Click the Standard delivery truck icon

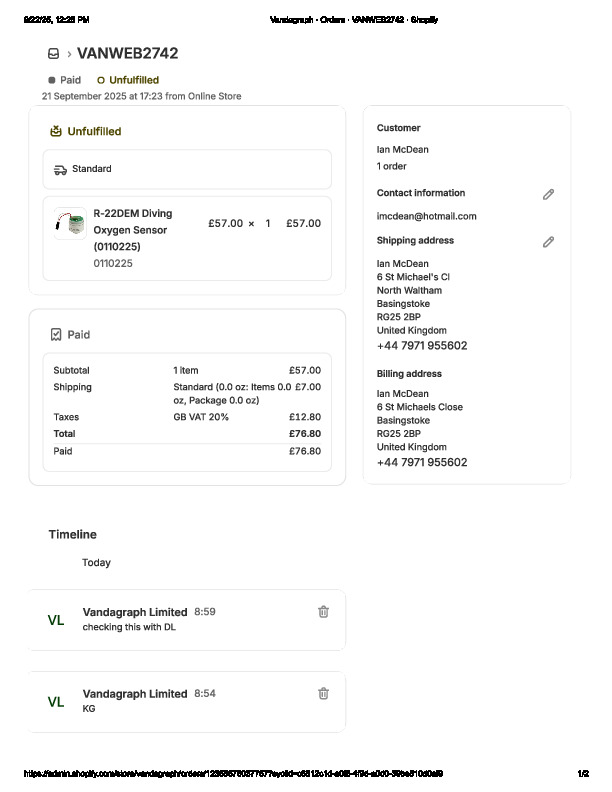tap(60, 170)
